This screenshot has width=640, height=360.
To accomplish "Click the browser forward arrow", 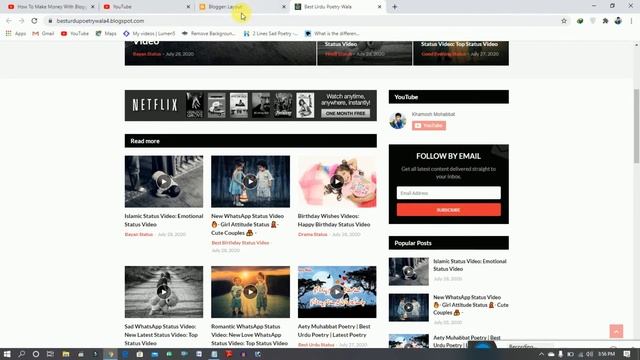I will tap(22, 21).
